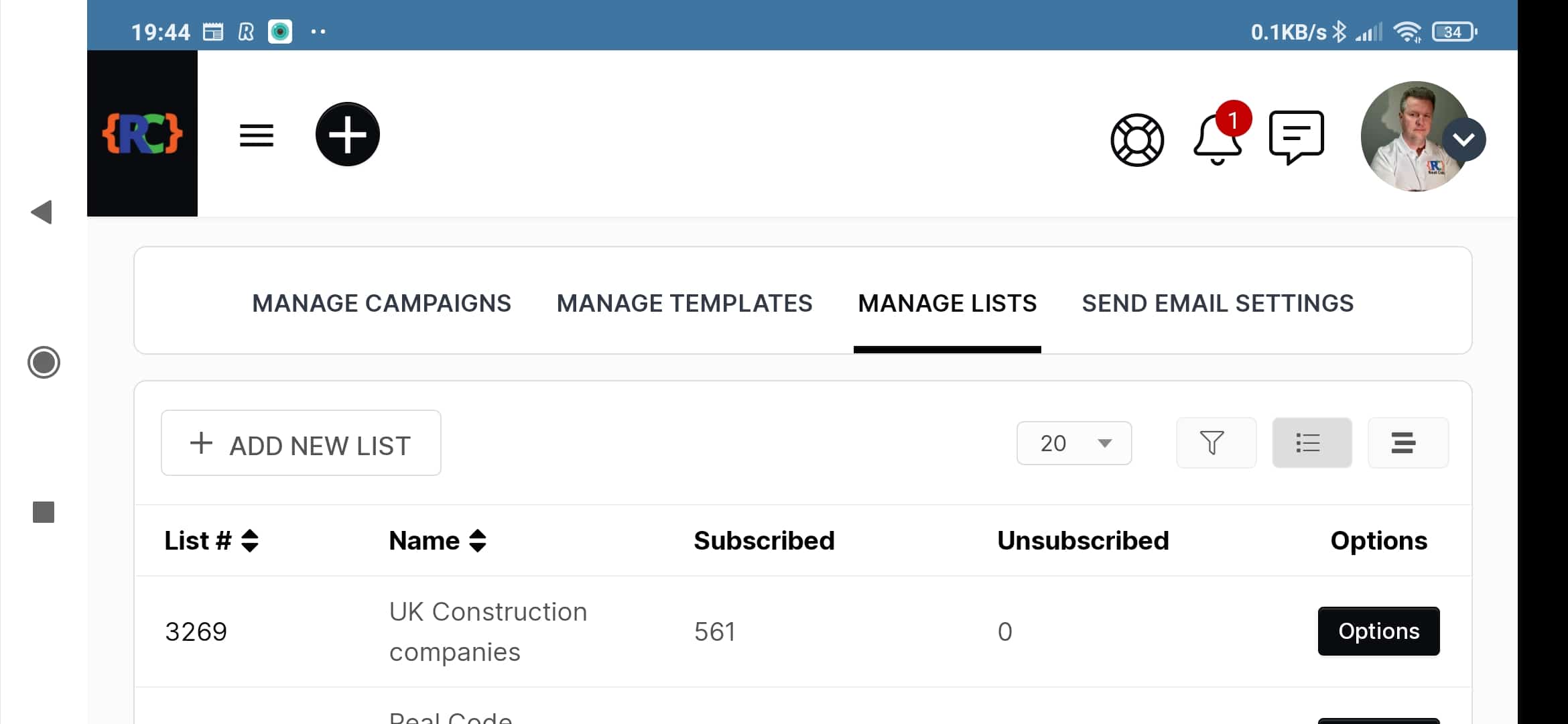
Task: Click the black plus quick-add button
Action: pyautogui.click(x=347, y=134)
